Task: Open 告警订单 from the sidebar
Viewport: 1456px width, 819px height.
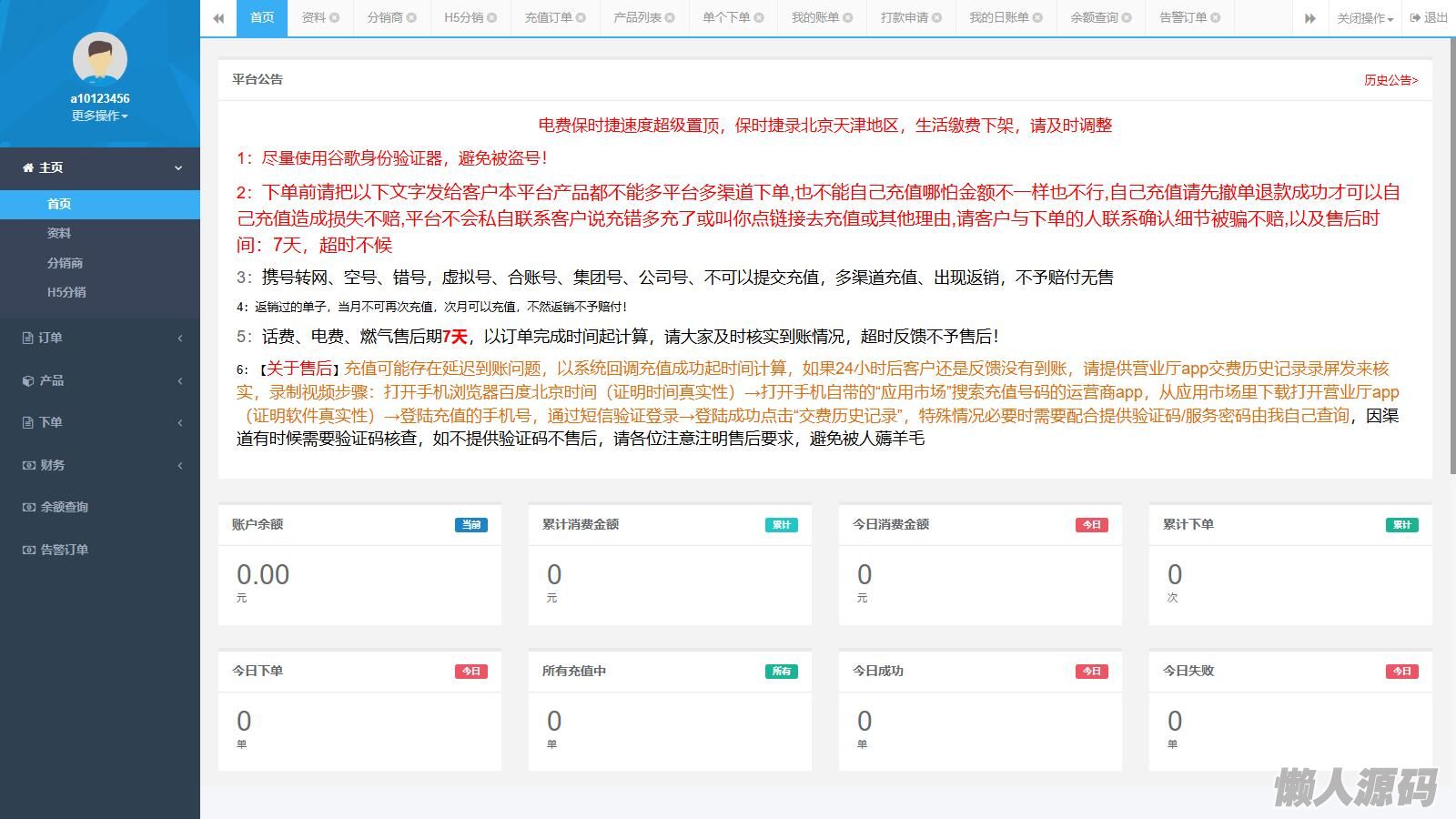Action: pyautogui.click(x=65, y=550)
